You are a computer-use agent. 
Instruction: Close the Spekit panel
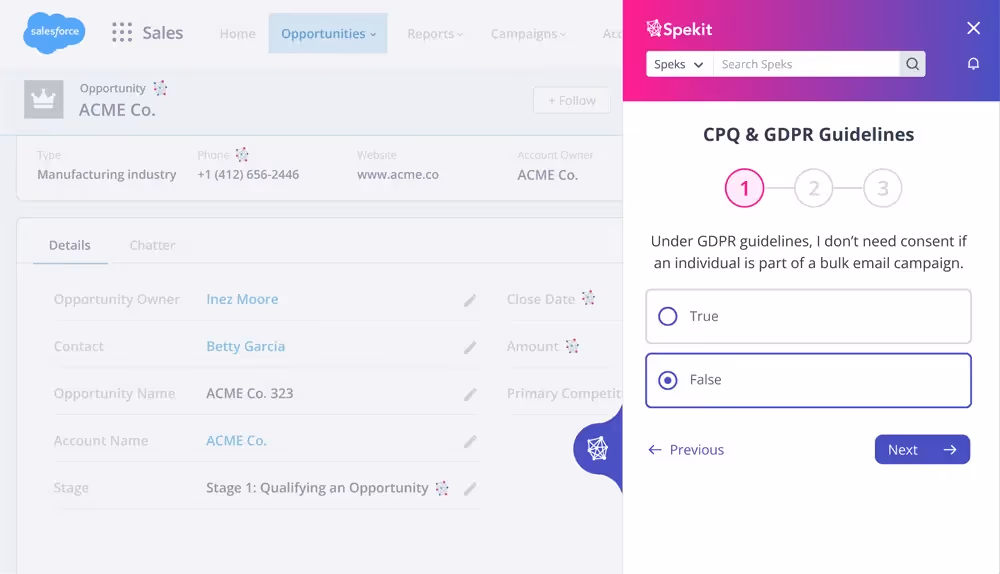[x=973, y=28]
